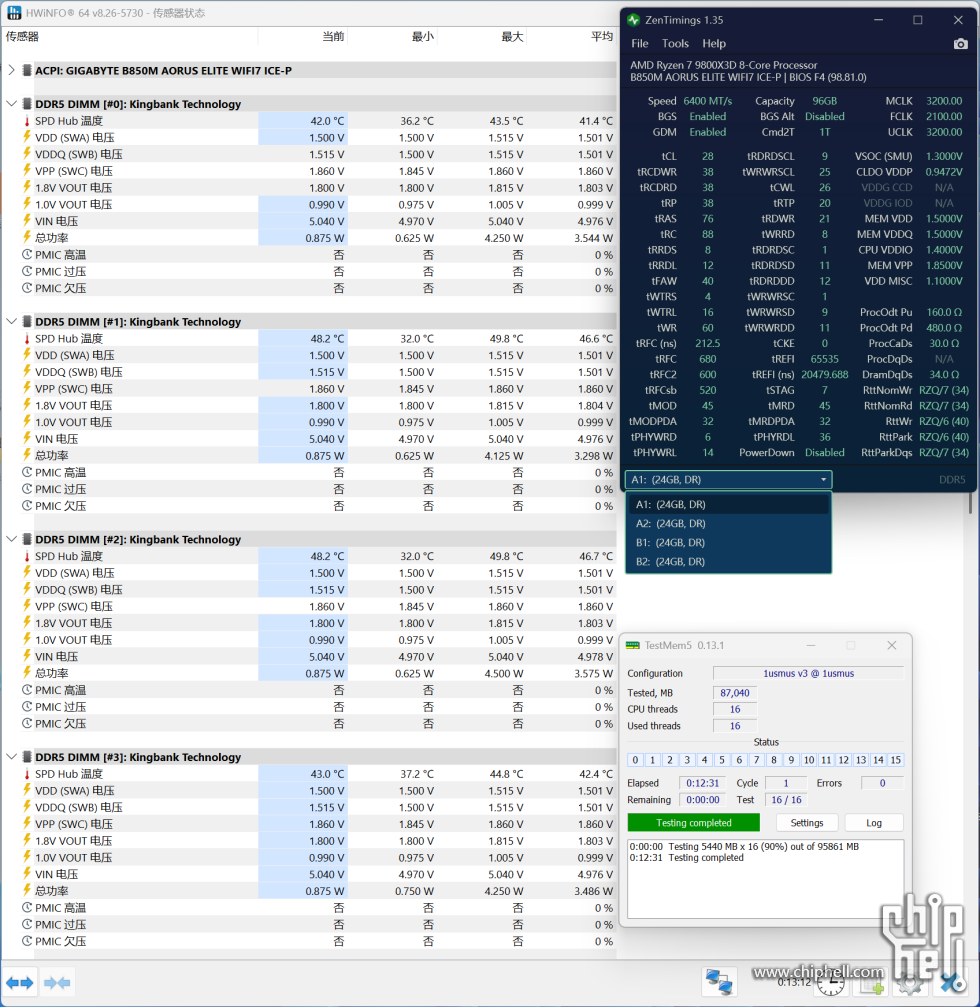Click the ZenTimings logo icon in title bar
The width and height of the screenshot is (980, 1007).
coord(634,20)
